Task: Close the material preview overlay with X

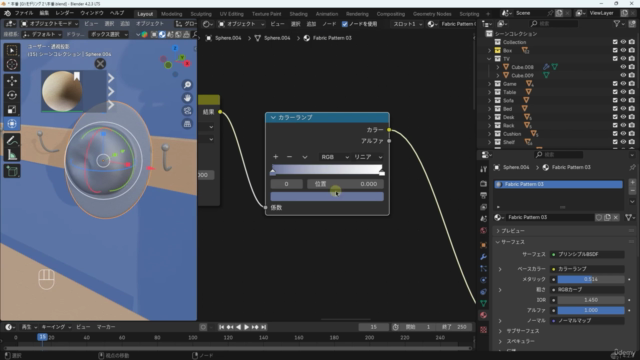Action: pos(100,64)
